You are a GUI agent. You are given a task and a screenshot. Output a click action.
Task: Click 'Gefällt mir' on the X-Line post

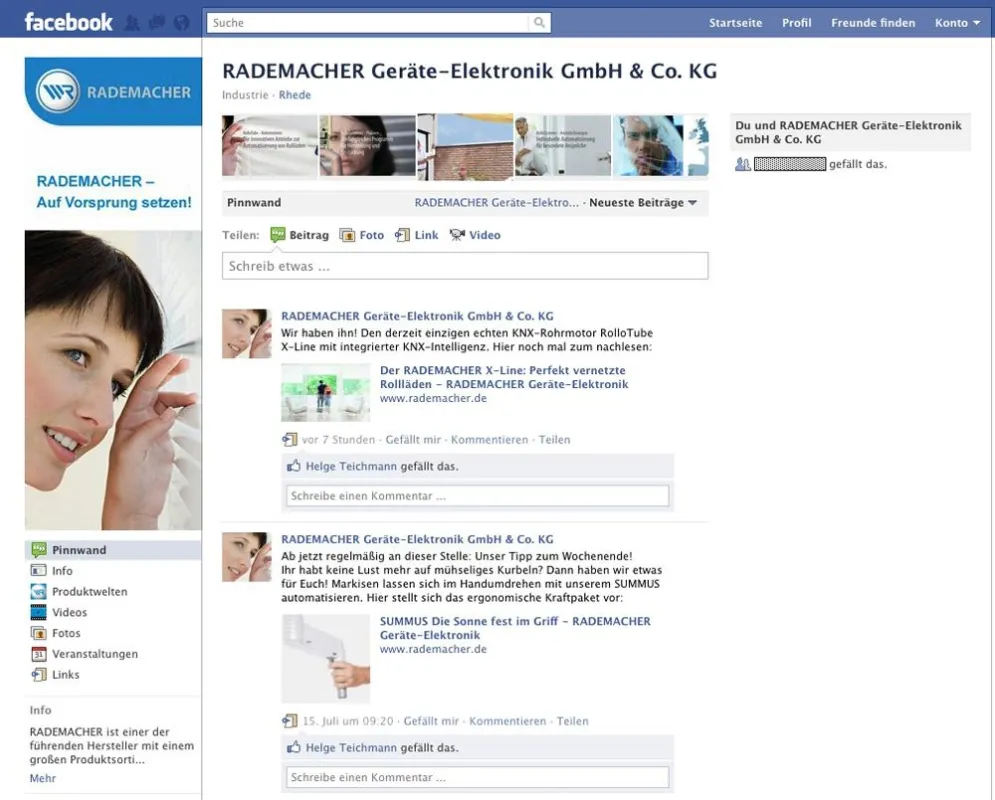tap(413, 440)
